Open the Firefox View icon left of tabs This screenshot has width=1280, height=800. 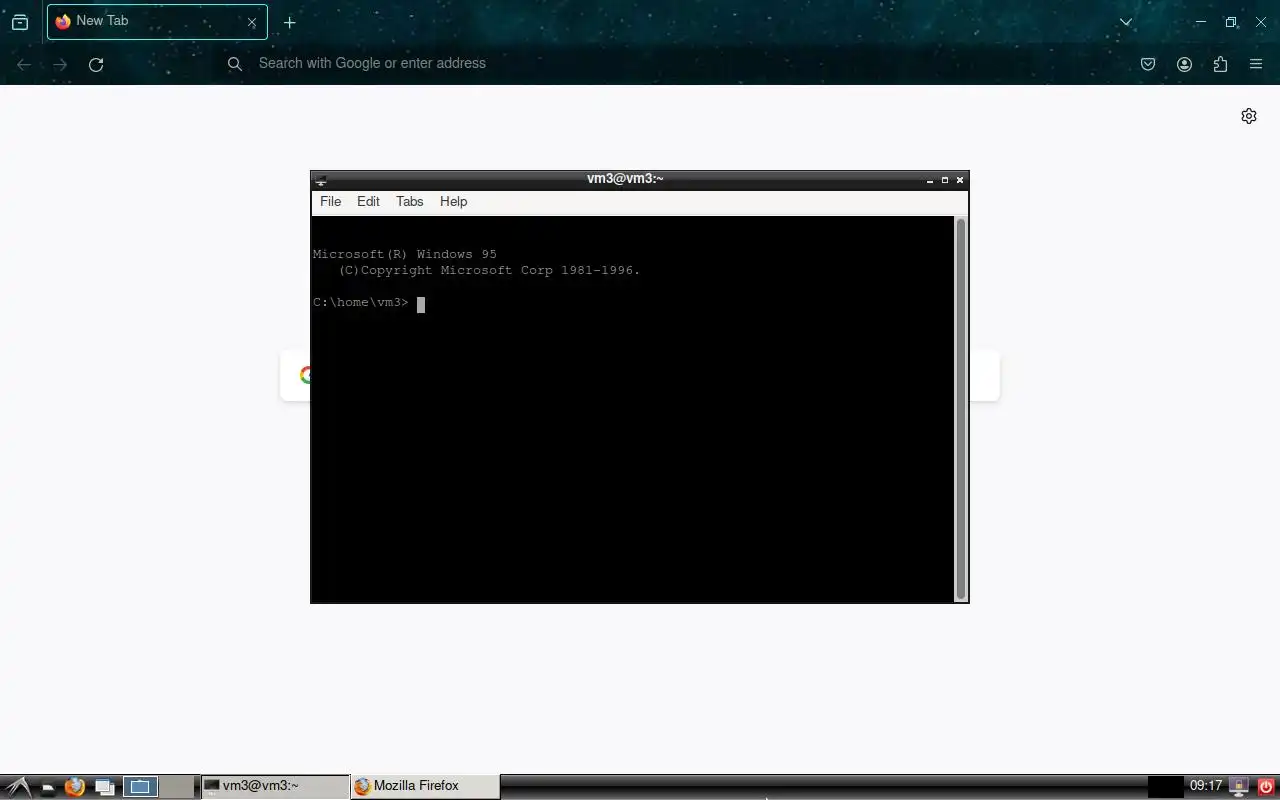[x=20, y=22]
